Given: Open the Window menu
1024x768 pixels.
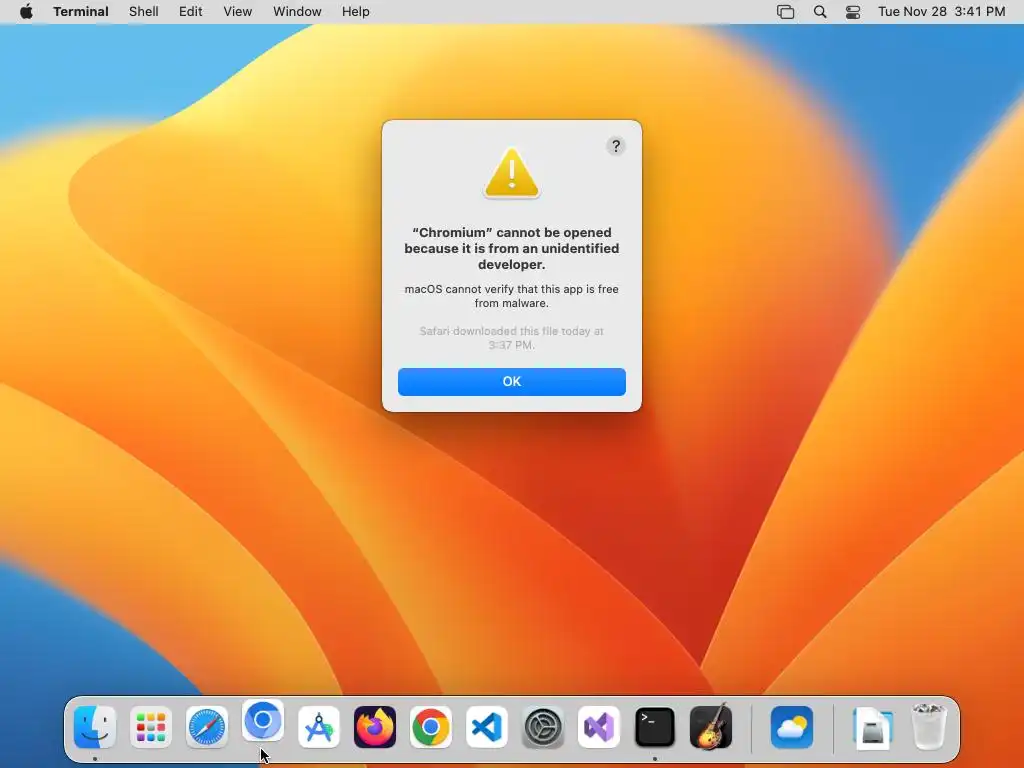Looking at the screenshot, I should click(x=297, y=12).
